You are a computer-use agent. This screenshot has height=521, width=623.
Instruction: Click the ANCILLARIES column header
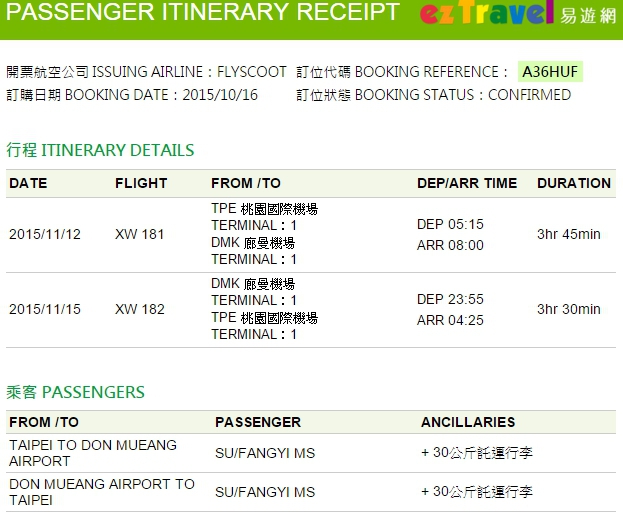point(468,422)
